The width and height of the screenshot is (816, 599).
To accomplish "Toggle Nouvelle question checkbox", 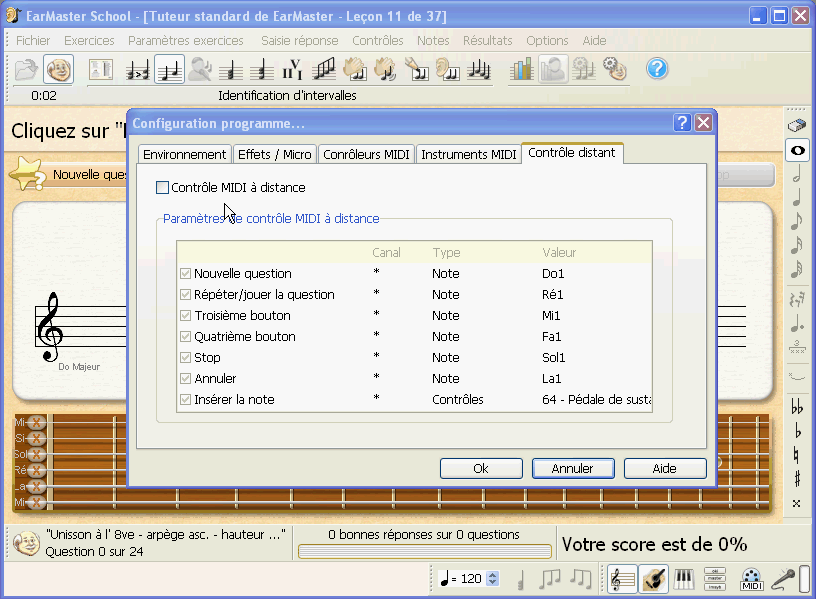I will (185, 274).
